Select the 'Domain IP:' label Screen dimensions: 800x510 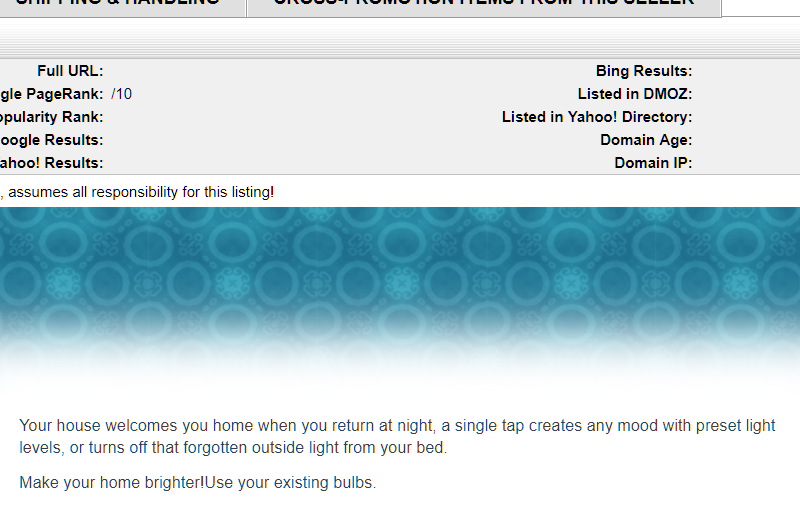point(653,163)
